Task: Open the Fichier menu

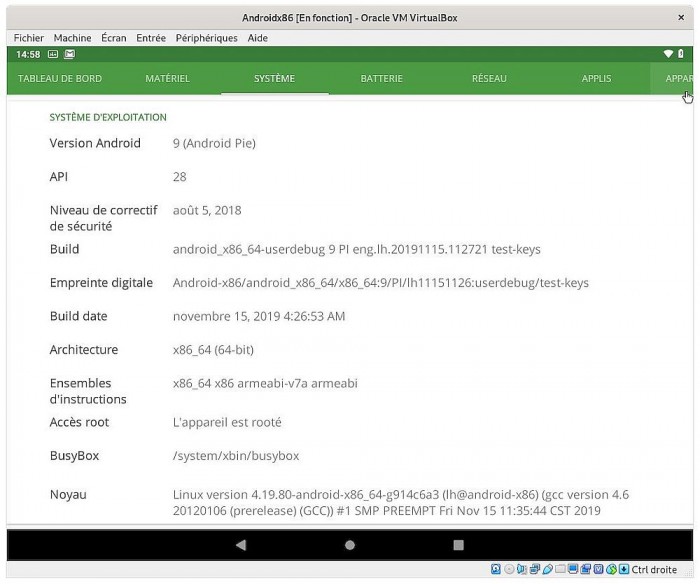Action: click(x=29, y=38)
